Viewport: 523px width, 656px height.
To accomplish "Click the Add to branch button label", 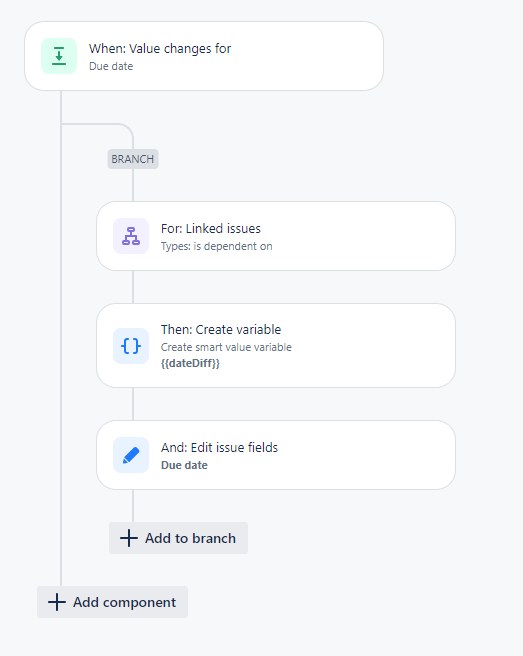I will (x=190, y=538).
